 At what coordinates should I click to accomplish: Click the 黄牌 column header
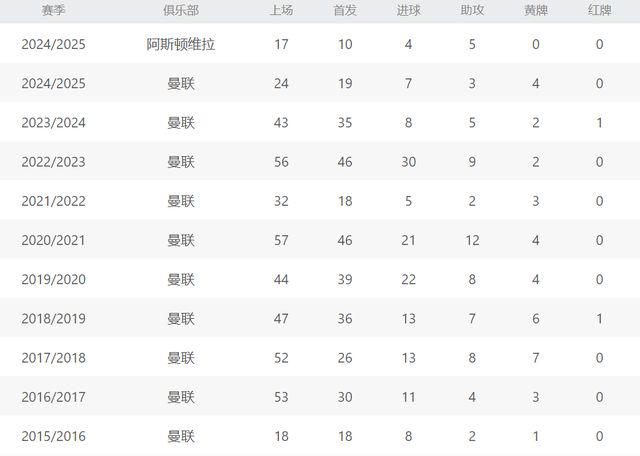[x=536, y=10]
